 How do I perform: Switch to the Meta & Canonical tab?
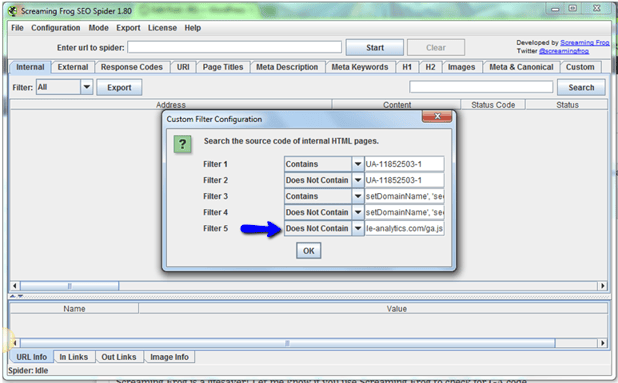click(521, 67)
